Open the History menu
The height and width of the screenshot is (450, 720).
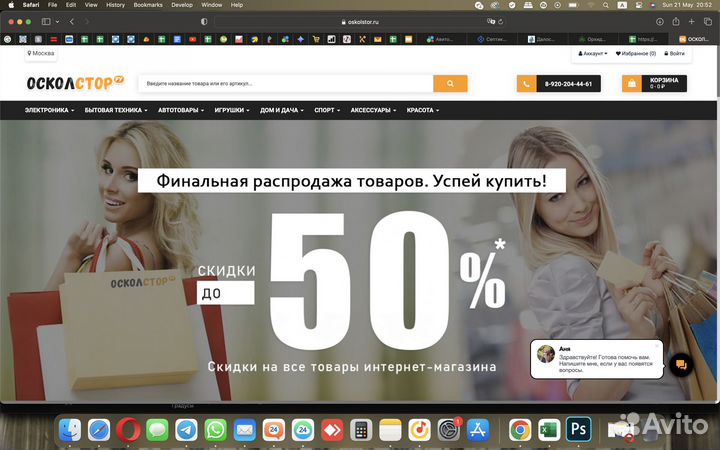(115, 5)
